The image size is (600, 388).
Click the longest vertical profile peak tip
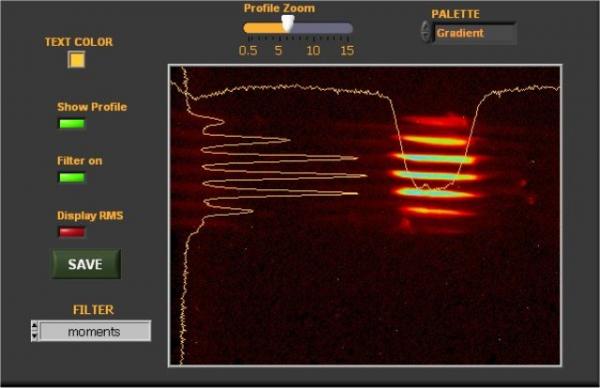[x=364, y=176]
